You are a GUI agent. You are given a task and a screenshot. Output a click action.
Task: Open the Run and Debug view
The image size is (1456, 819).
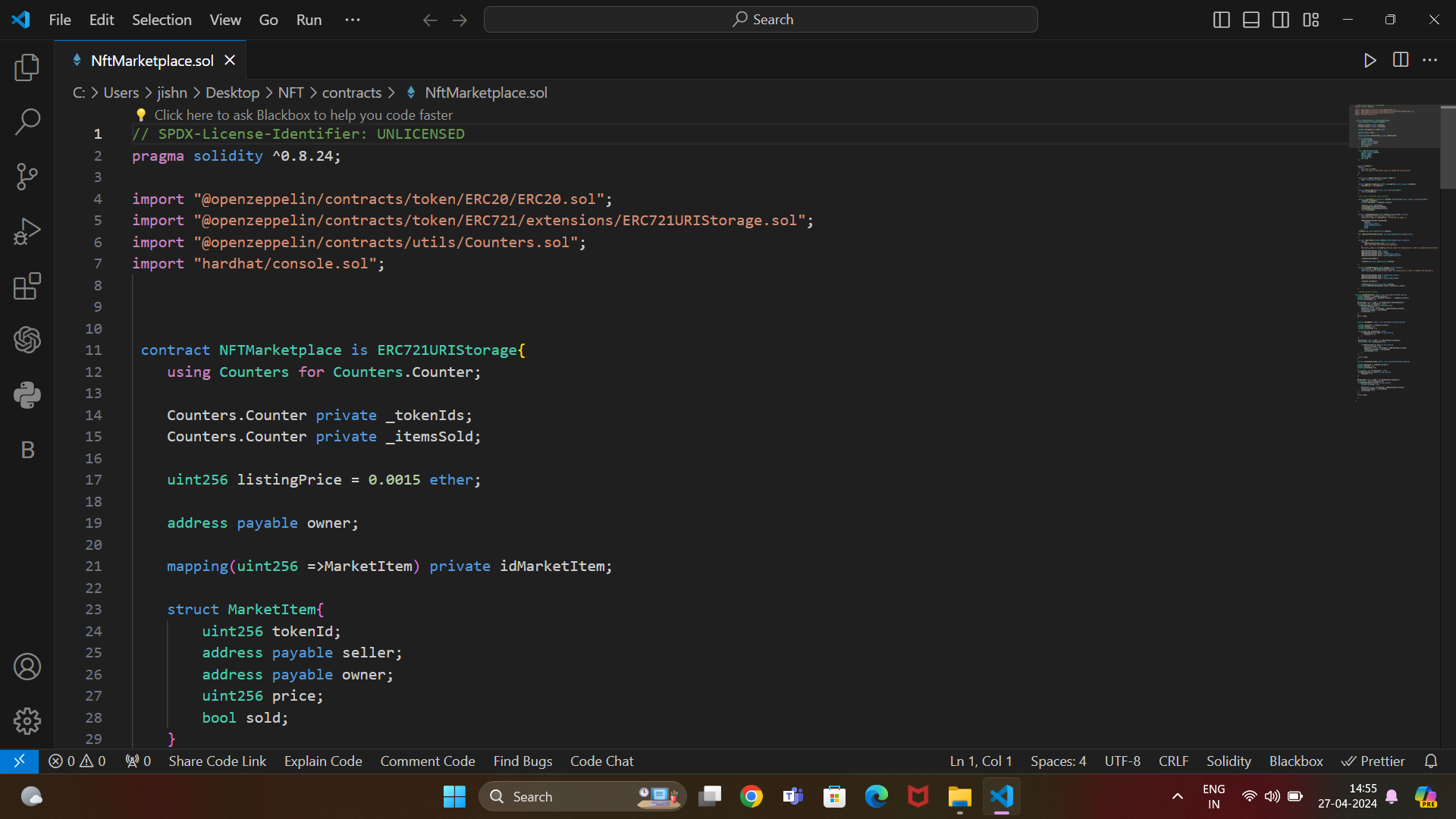pyautogui.click(x=27, y=231)
